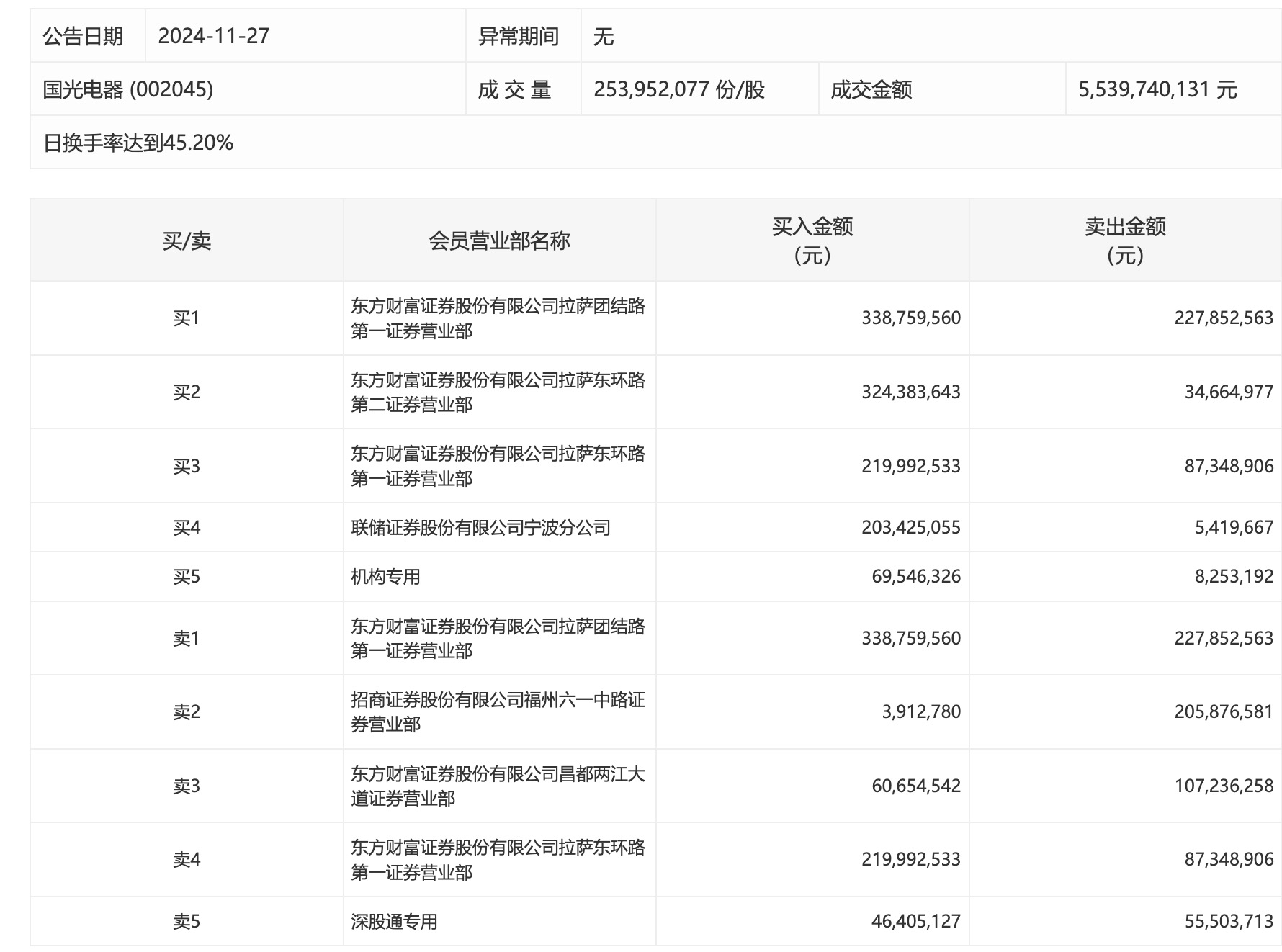Select the 买4 row label
Screen dimensions: 1282x952
(x=187, y=527)
